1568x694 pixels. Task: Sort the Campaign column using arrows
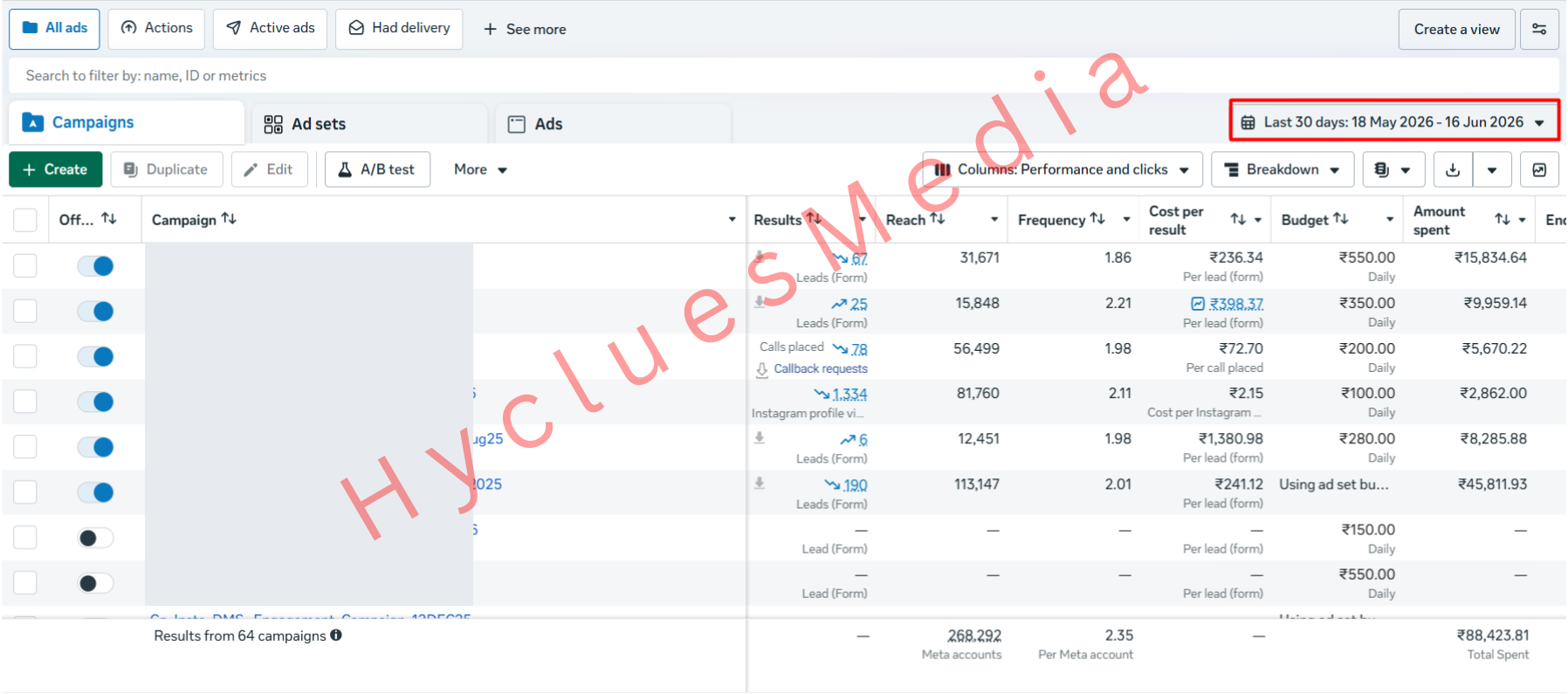coord(229,218)
